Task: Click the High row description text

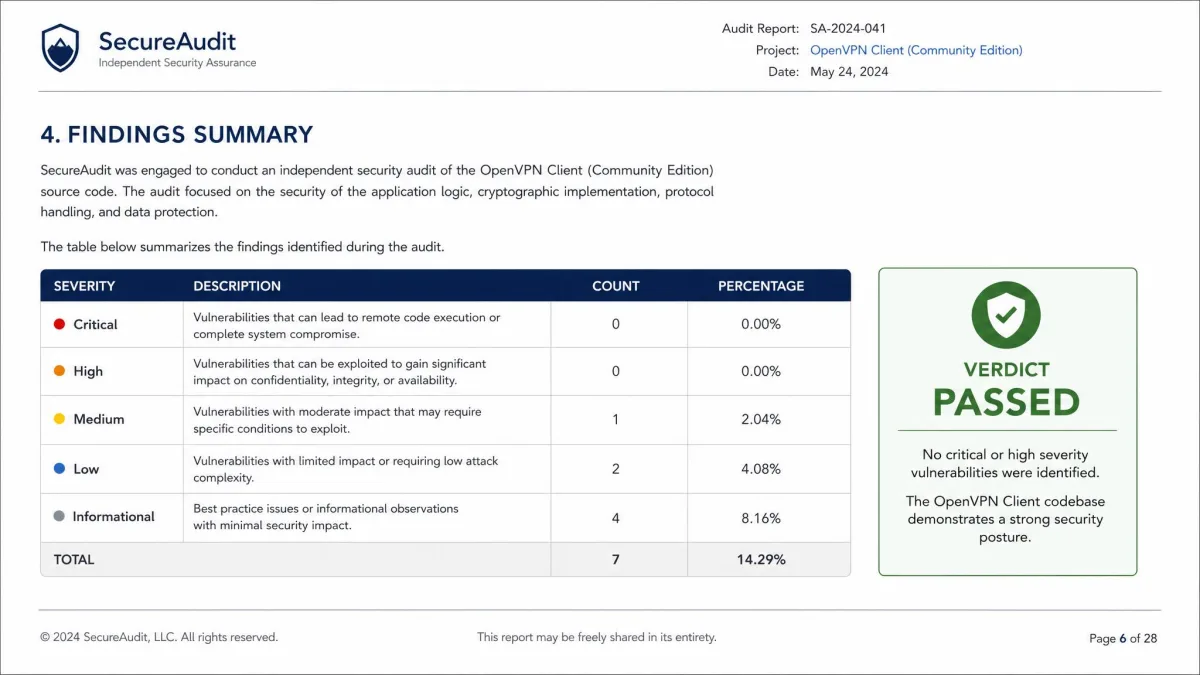Action: point(340,371)
